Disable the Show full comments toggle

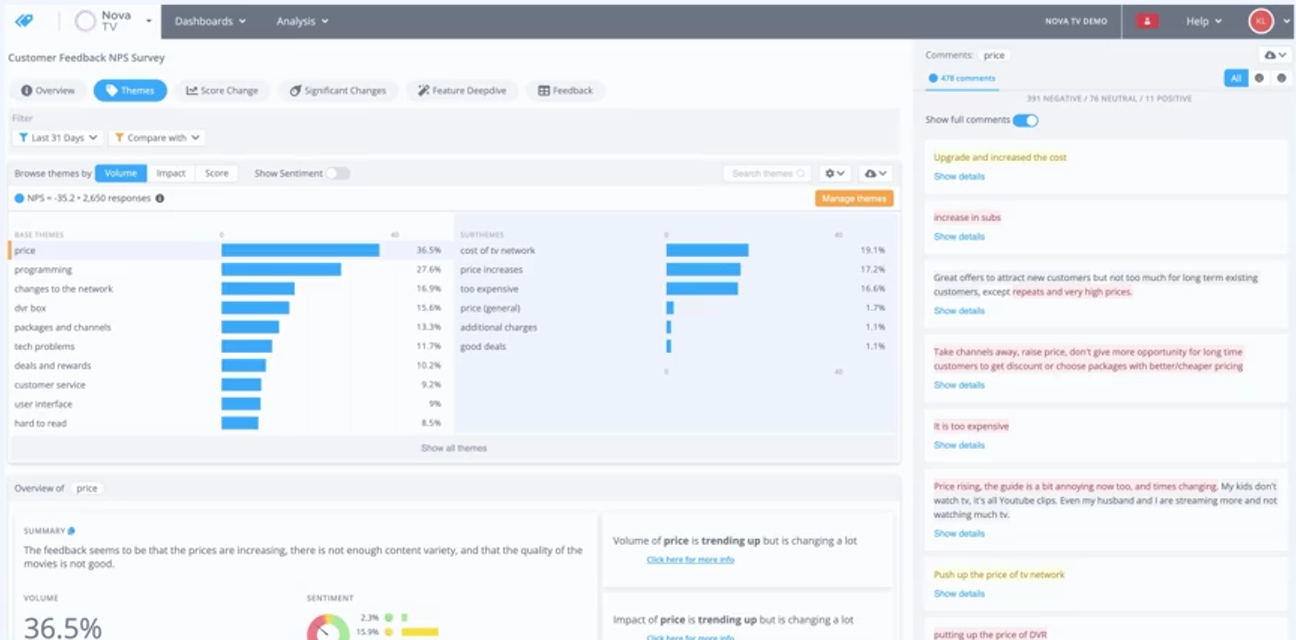point(1026,118)
